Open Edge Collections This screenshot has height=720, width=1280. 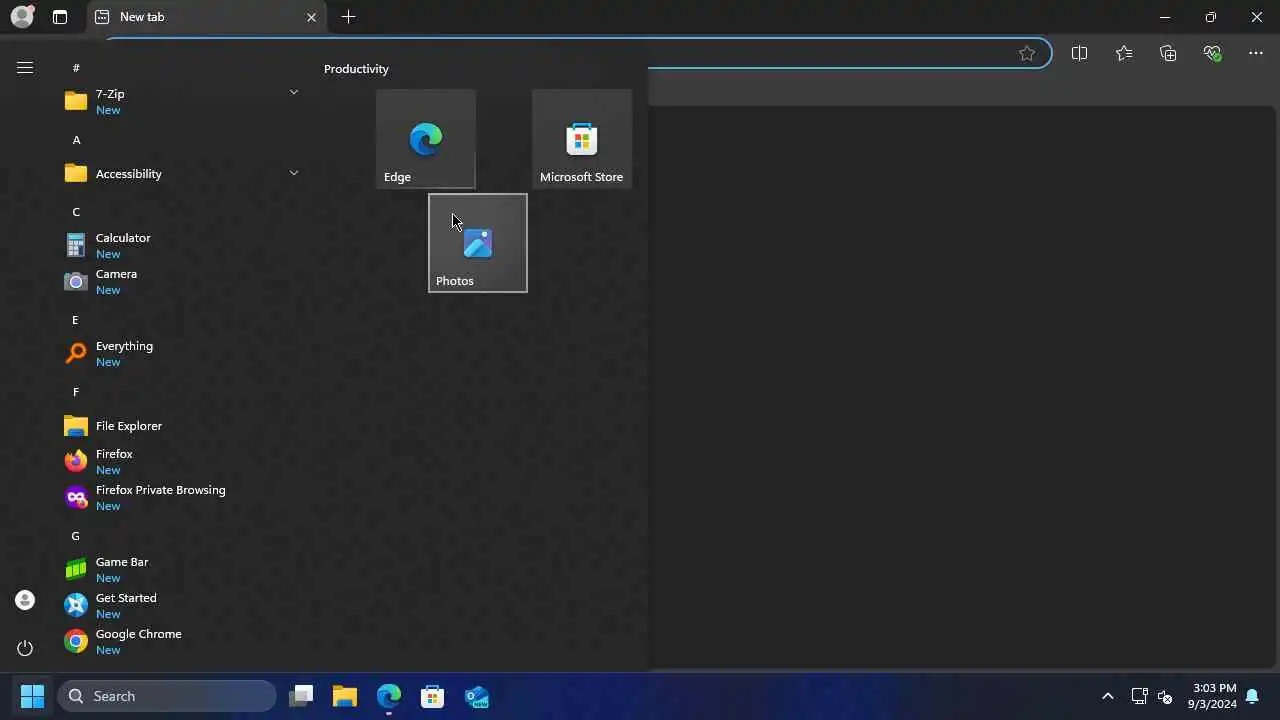(1168, 54)
